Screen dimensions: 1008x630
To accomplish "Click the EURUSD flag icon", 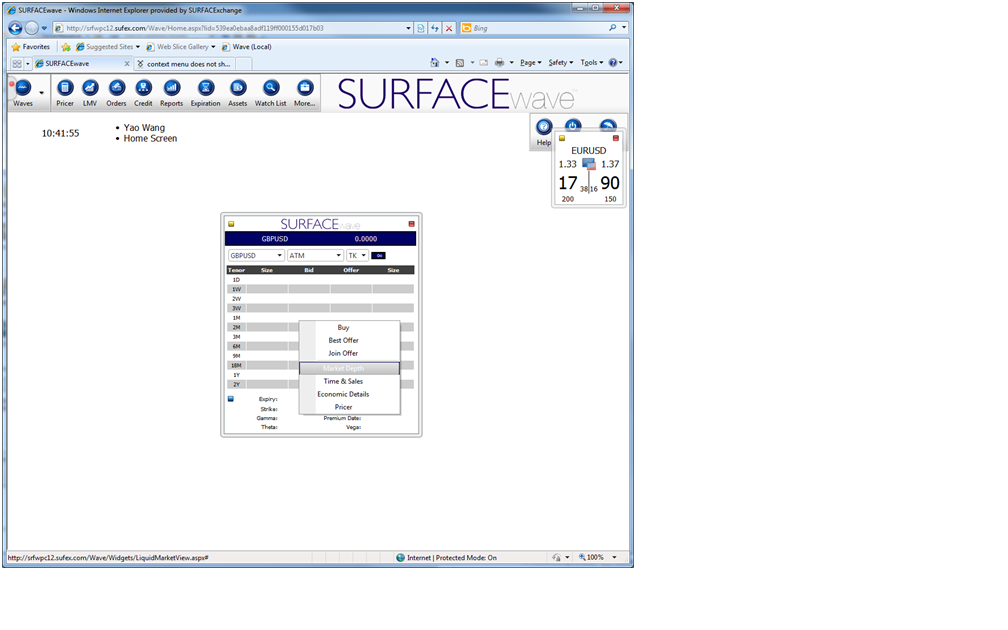I will coord(589,165).
